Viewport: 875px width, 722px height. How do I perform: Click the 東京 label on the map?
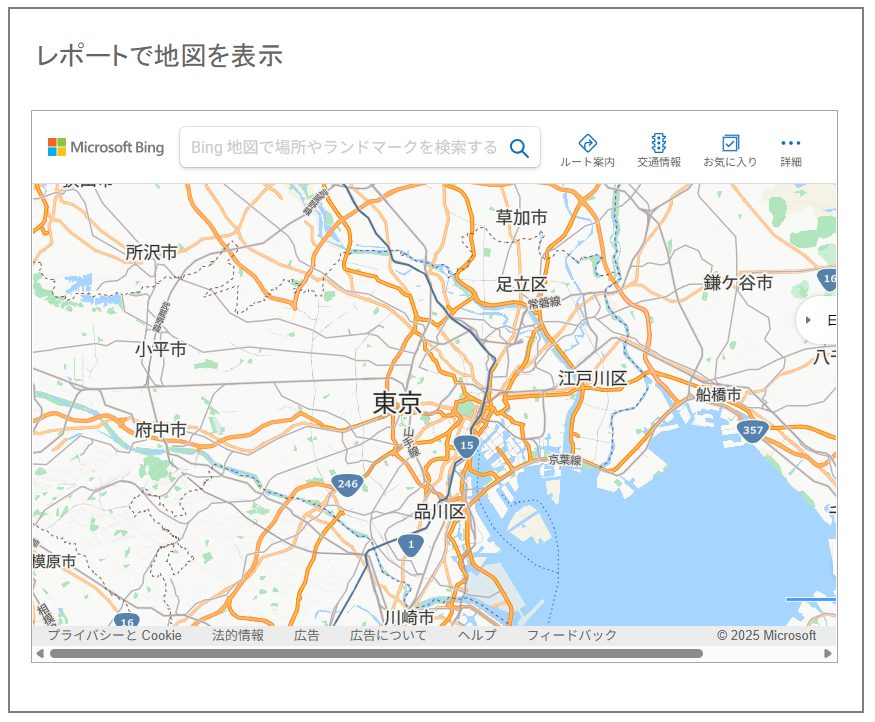point(397,403)
